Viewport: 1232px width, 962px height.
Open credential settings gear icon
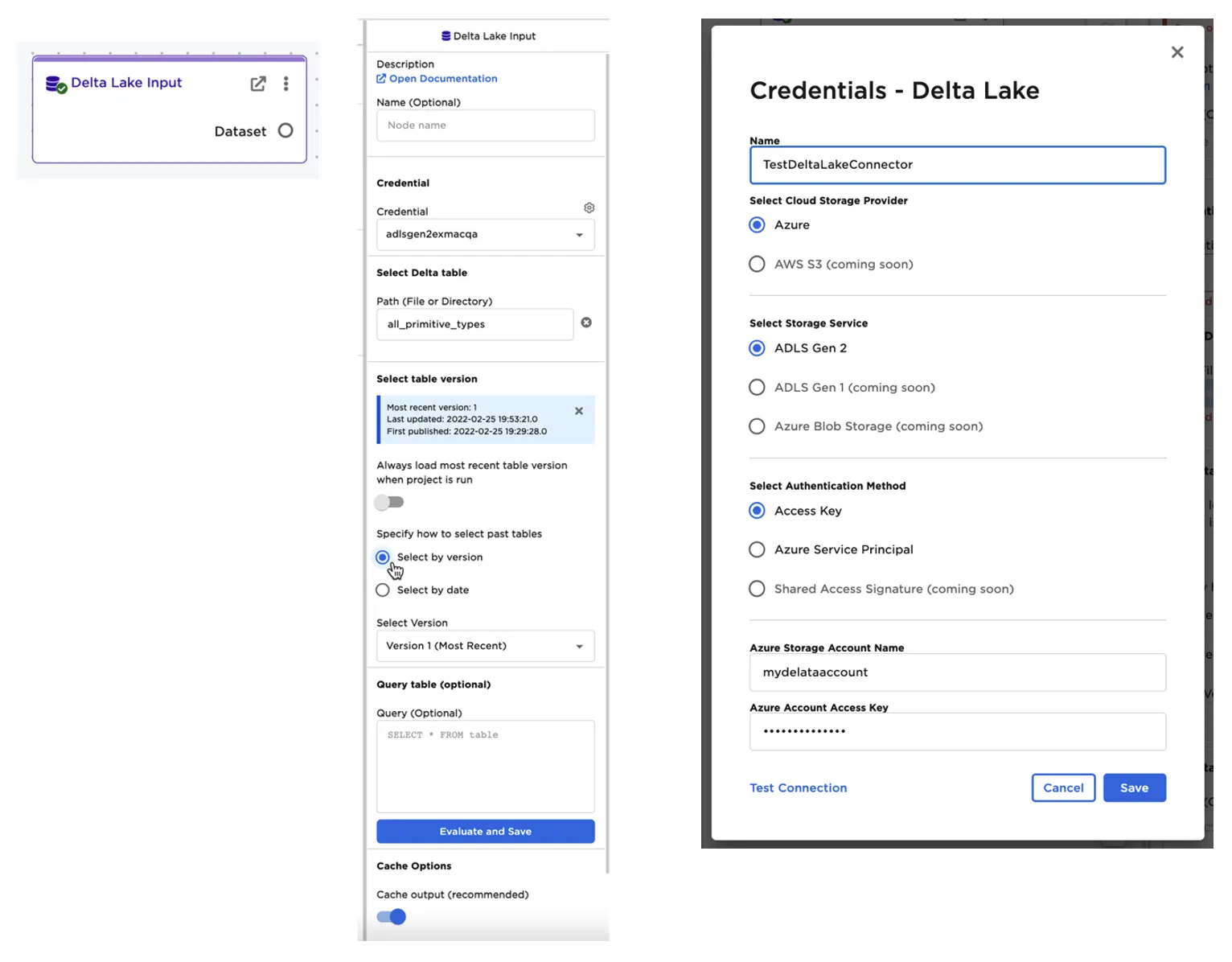click(589, 208)
